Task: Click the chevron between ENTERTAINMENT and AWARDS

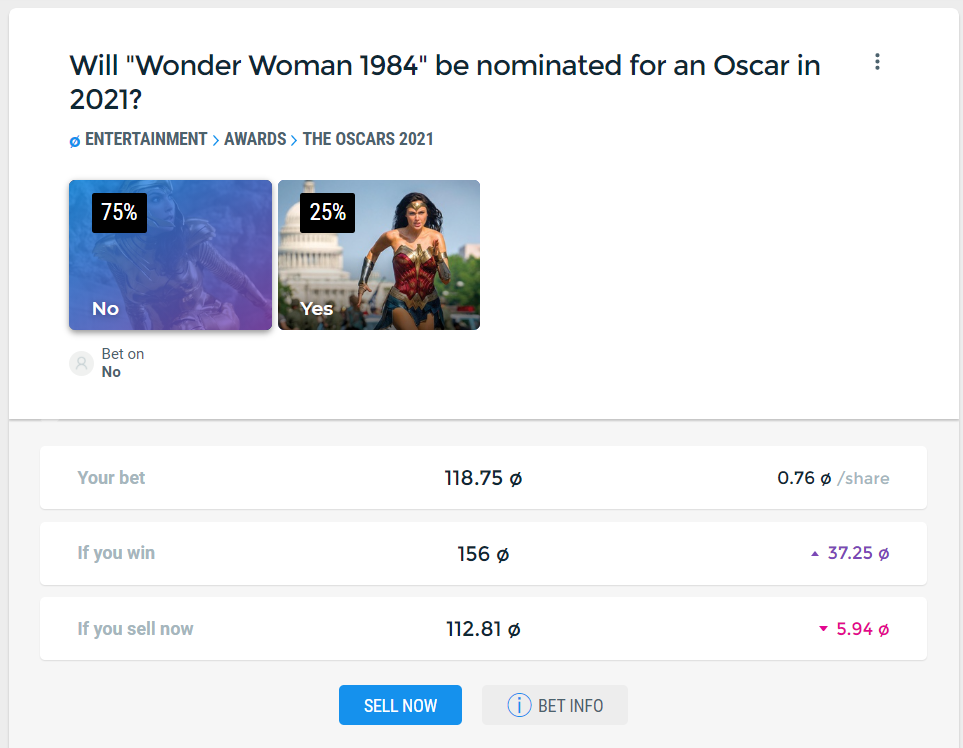Action: click(x=216, y=141)
